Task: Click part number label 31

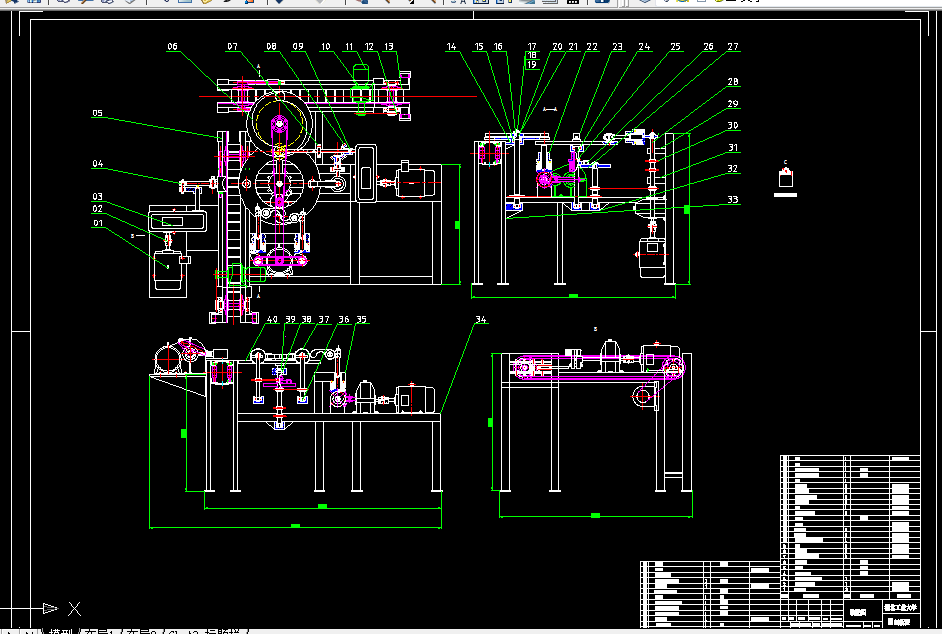Action: (x=733, y=148)
